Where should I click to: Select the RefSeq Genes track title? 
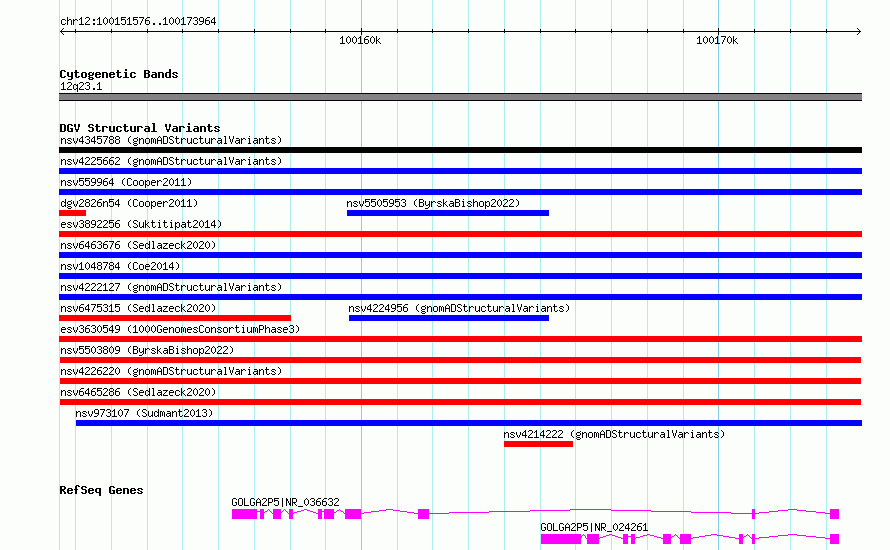[101, 490]
